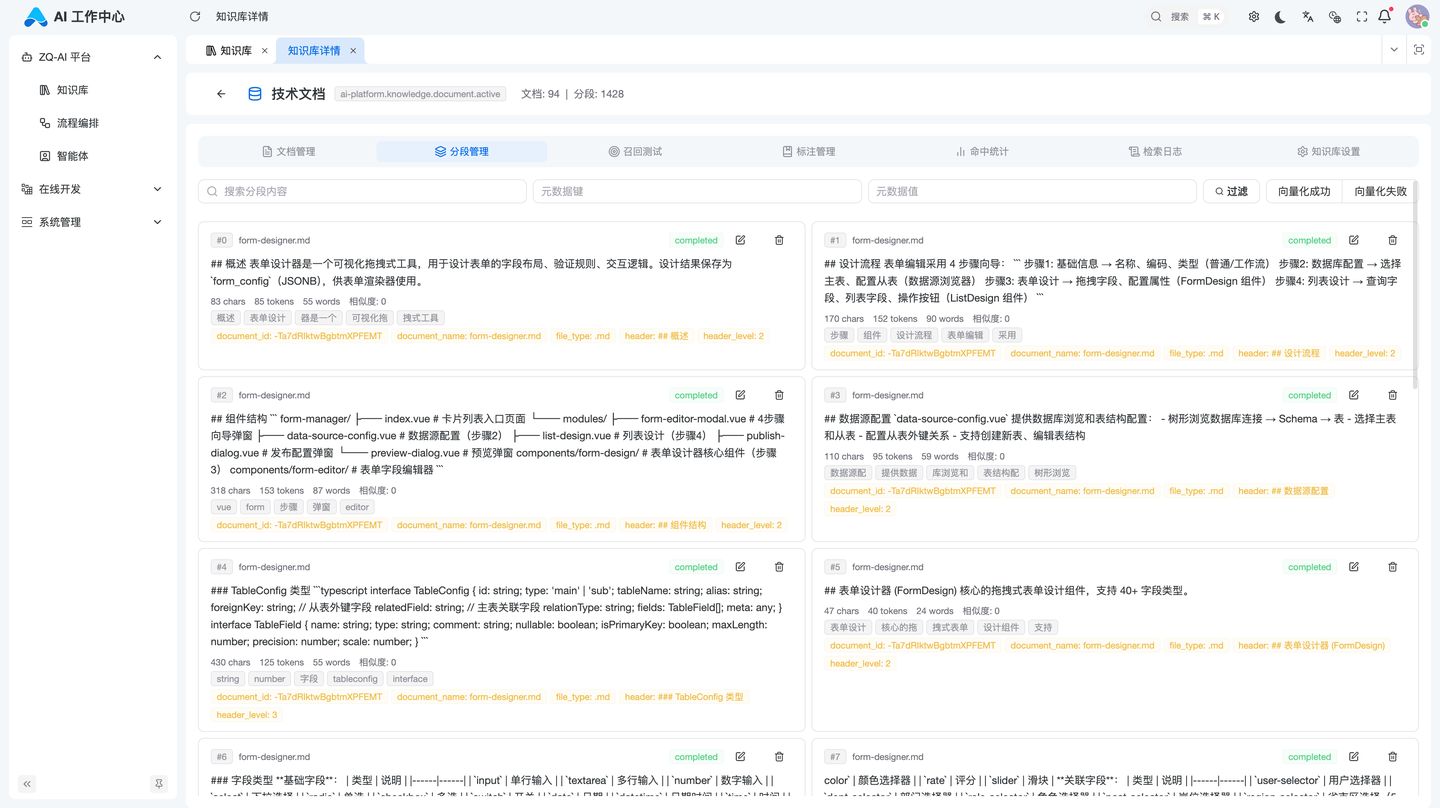
Task: Open settings via the gear icon
Action: pyautogui.click(x=1254, y=17)
